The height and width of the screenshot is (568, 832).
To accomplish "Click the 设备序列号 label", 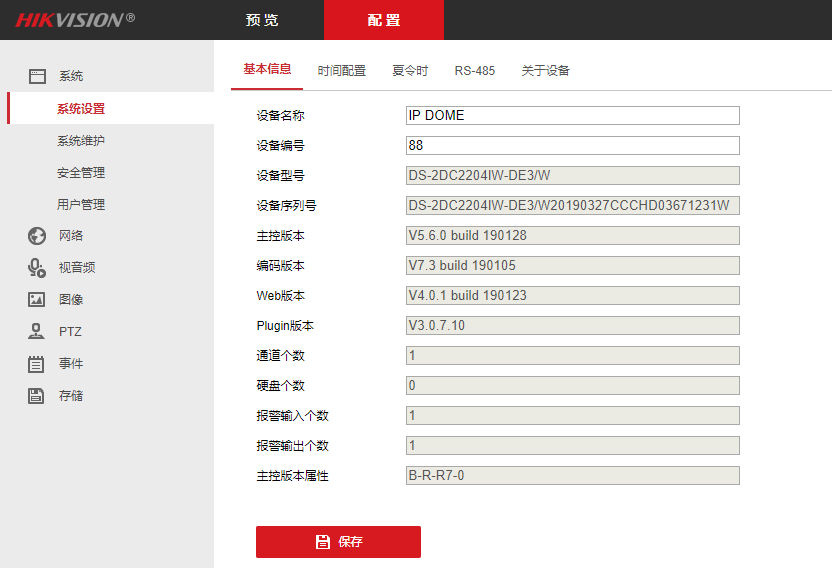I will 287,205.
